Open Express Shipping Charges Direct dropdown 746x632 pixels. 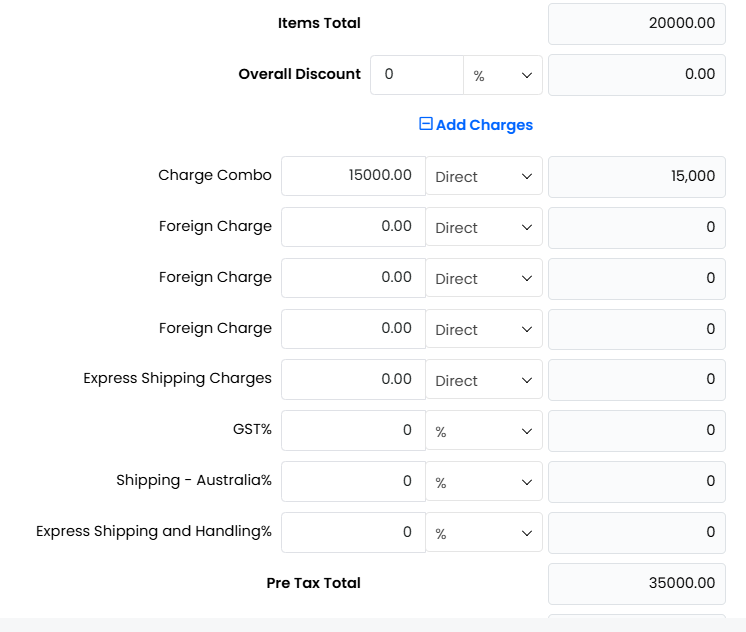coord(484,380)
